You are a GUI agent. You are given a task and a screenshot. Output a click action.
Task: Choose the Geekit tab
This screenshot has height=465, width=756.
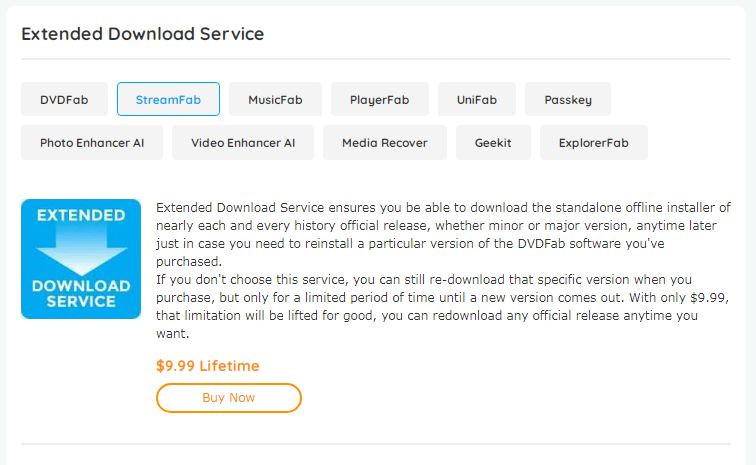tap(493, 143)
